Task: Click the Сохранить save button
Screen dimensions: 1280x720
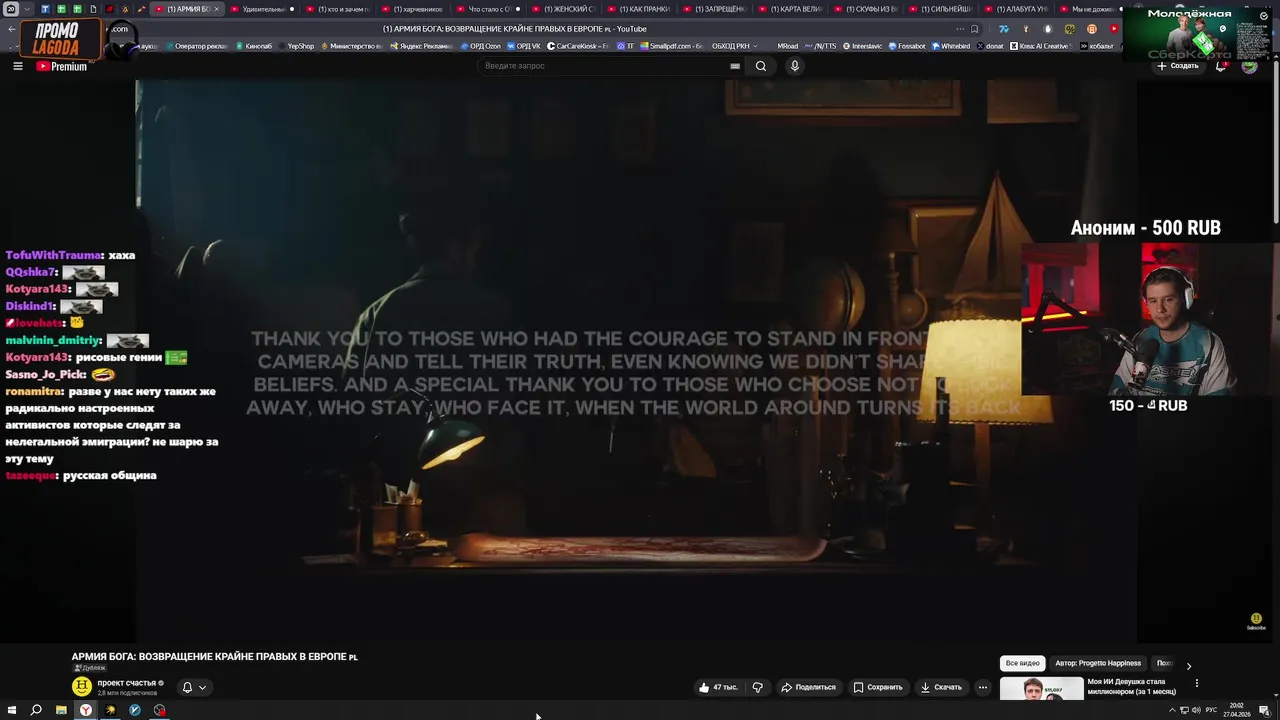Action: tap(878, 687)
